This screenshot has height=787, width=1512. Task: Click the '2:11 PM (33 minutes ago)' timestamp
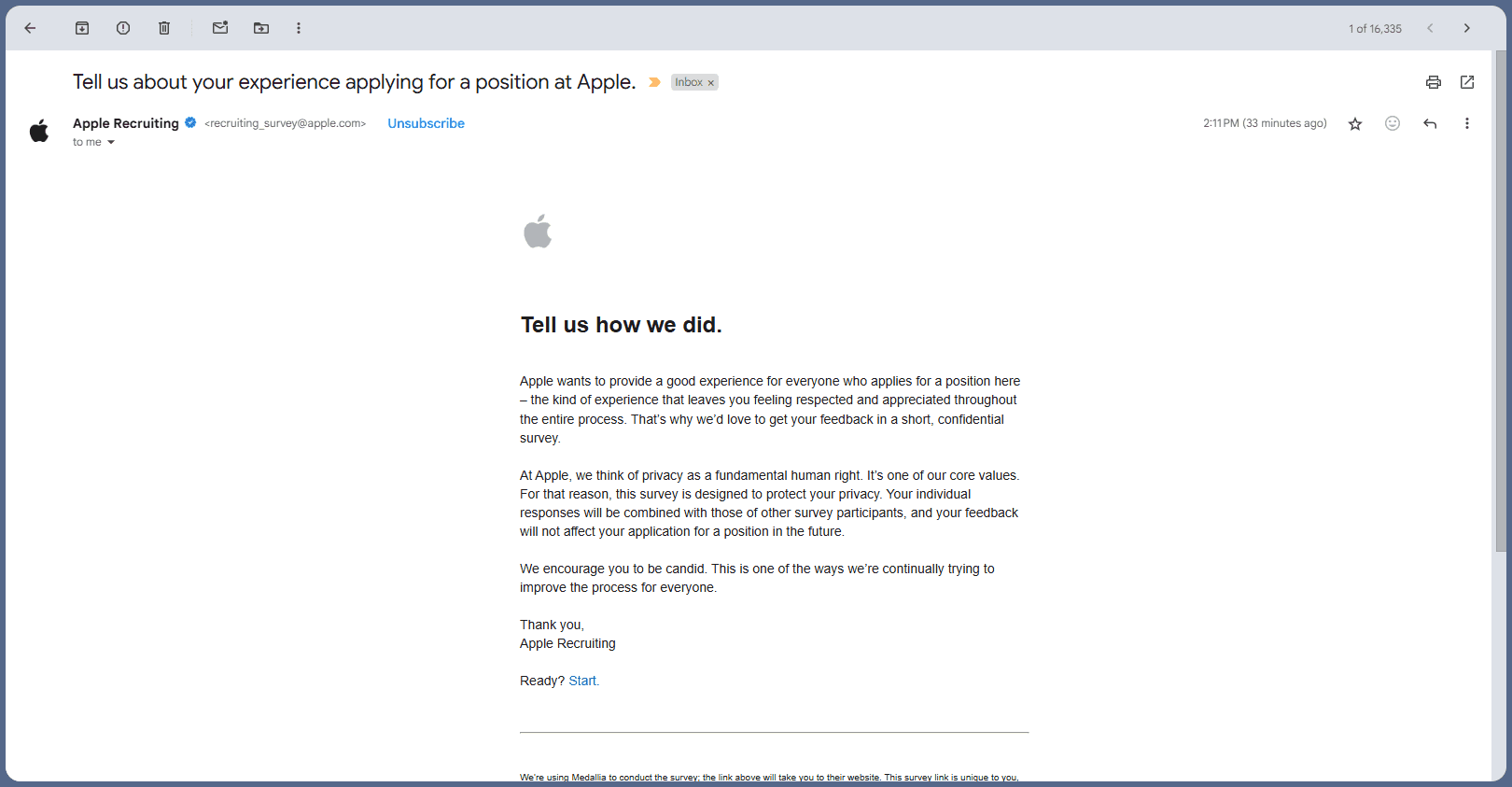tap(1265, 123)
